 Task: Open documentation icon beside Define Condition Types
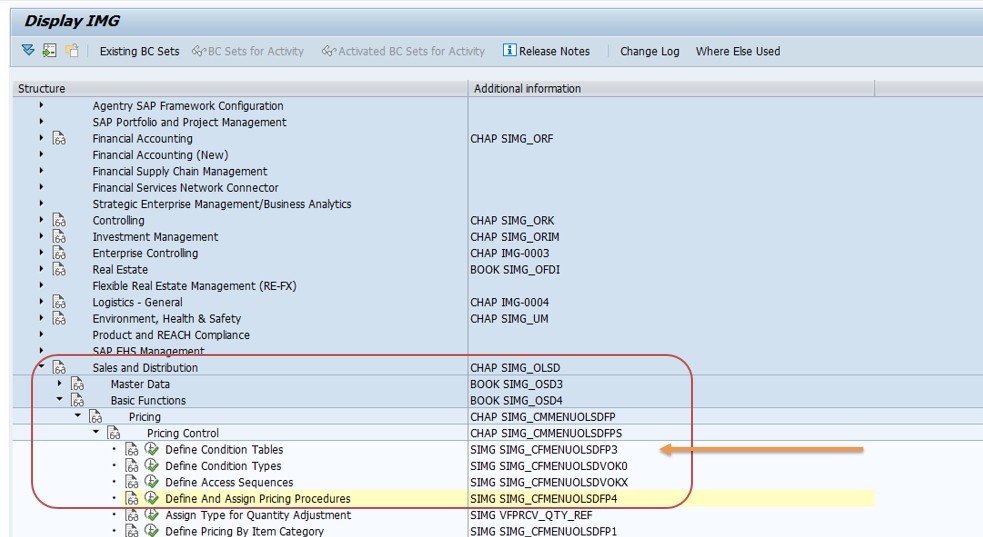click(133, 466)
